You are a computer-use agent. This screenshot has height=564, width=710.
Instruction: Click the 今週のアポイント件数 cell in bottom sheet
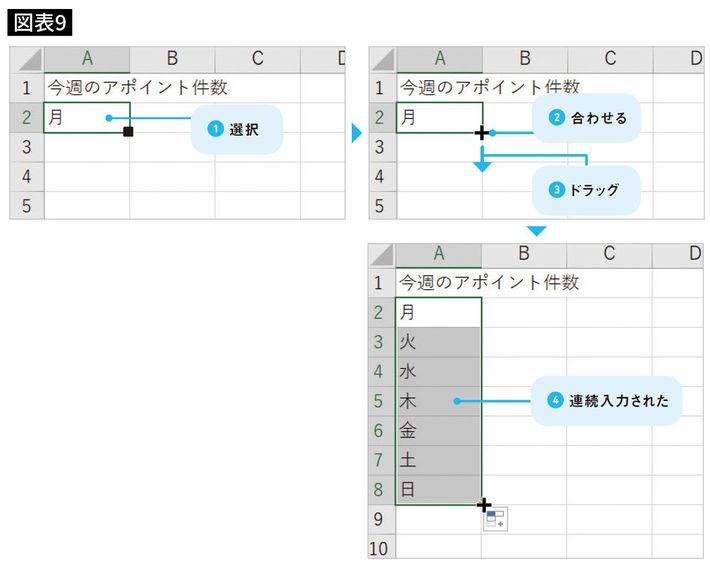(x=488, y=283)
